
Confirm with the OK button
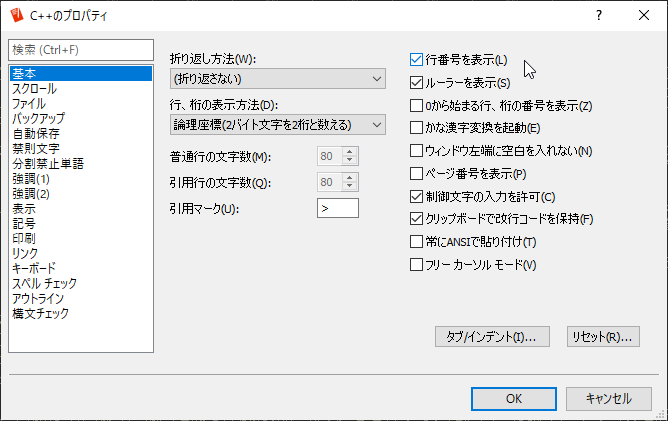coord(514,399)
